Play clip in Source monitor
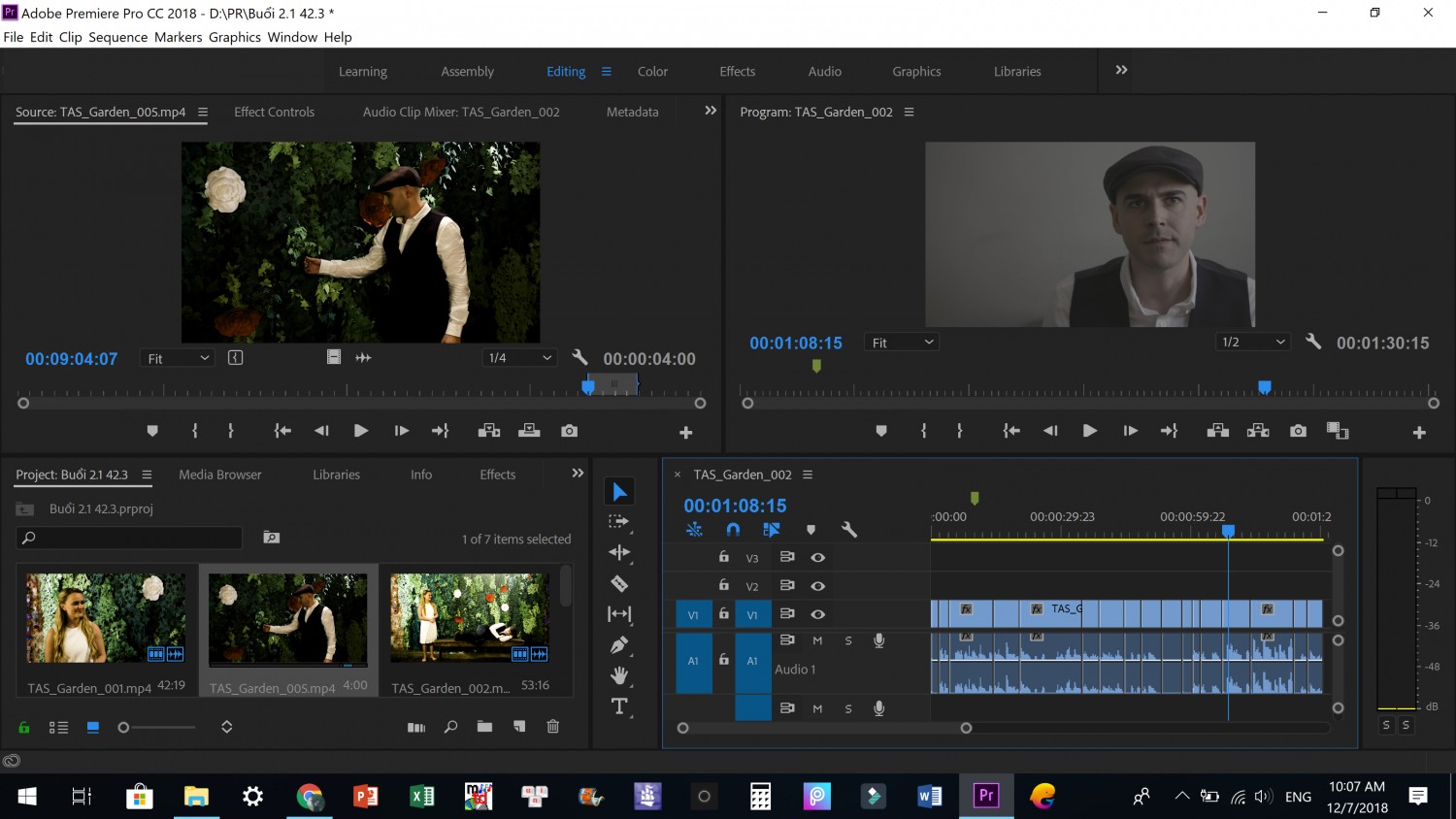The image size is (1456, 819). click(361, 431)
